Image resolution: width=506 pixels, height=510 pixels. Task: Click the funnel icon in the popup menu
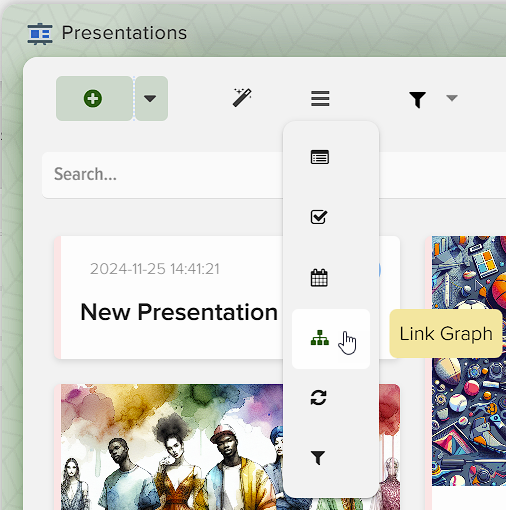tap(318, 457)
